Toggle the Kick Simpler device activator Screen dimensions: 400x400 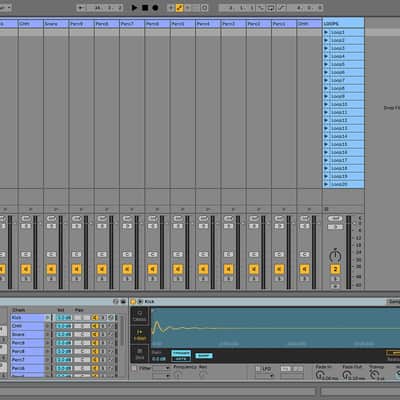point(133,302)
